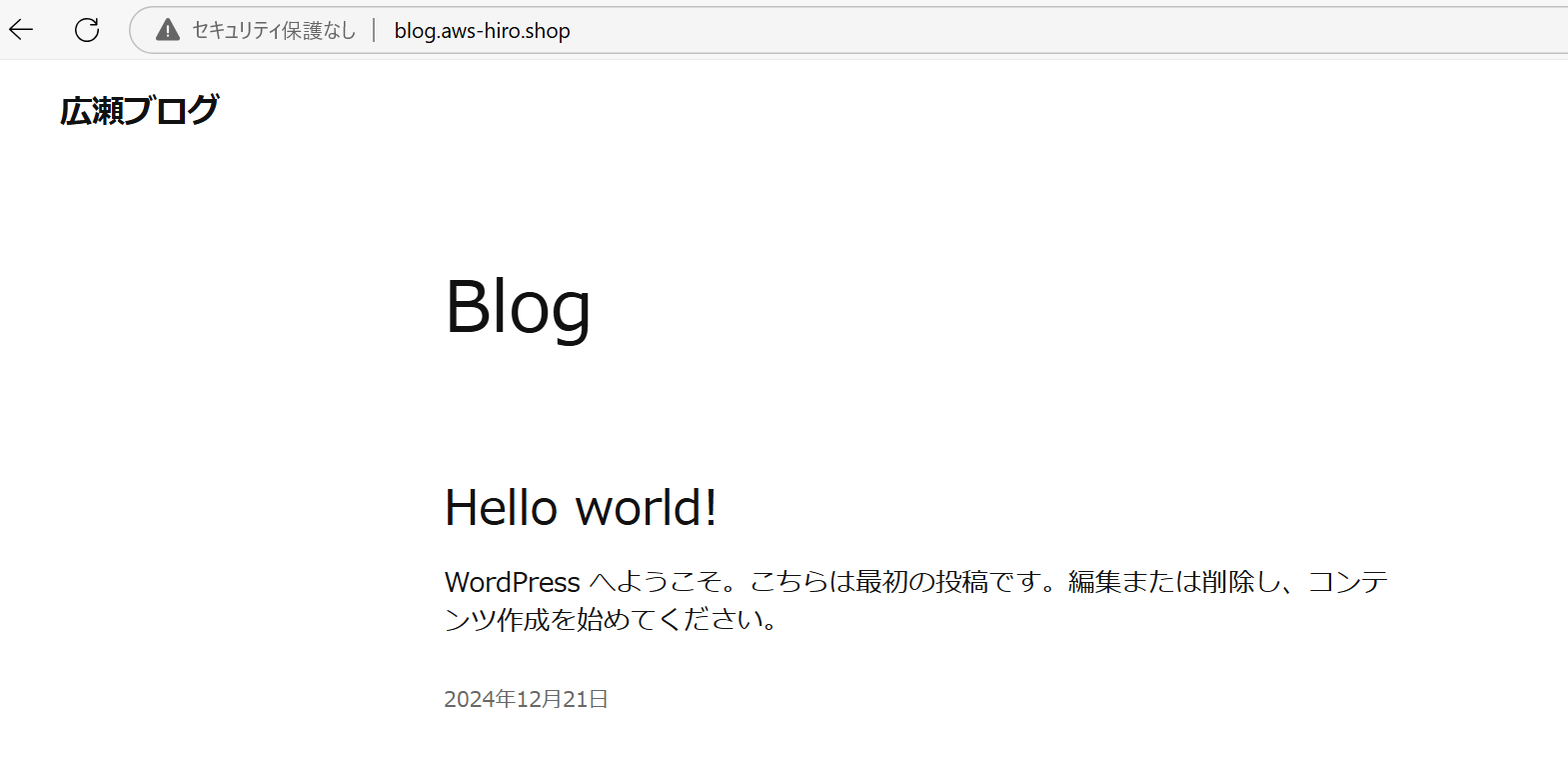Click the excerpt text starting with WordPress へようこそ
Image resolution: width=1568 pixels, height=772 pixels.
point(916,600)
